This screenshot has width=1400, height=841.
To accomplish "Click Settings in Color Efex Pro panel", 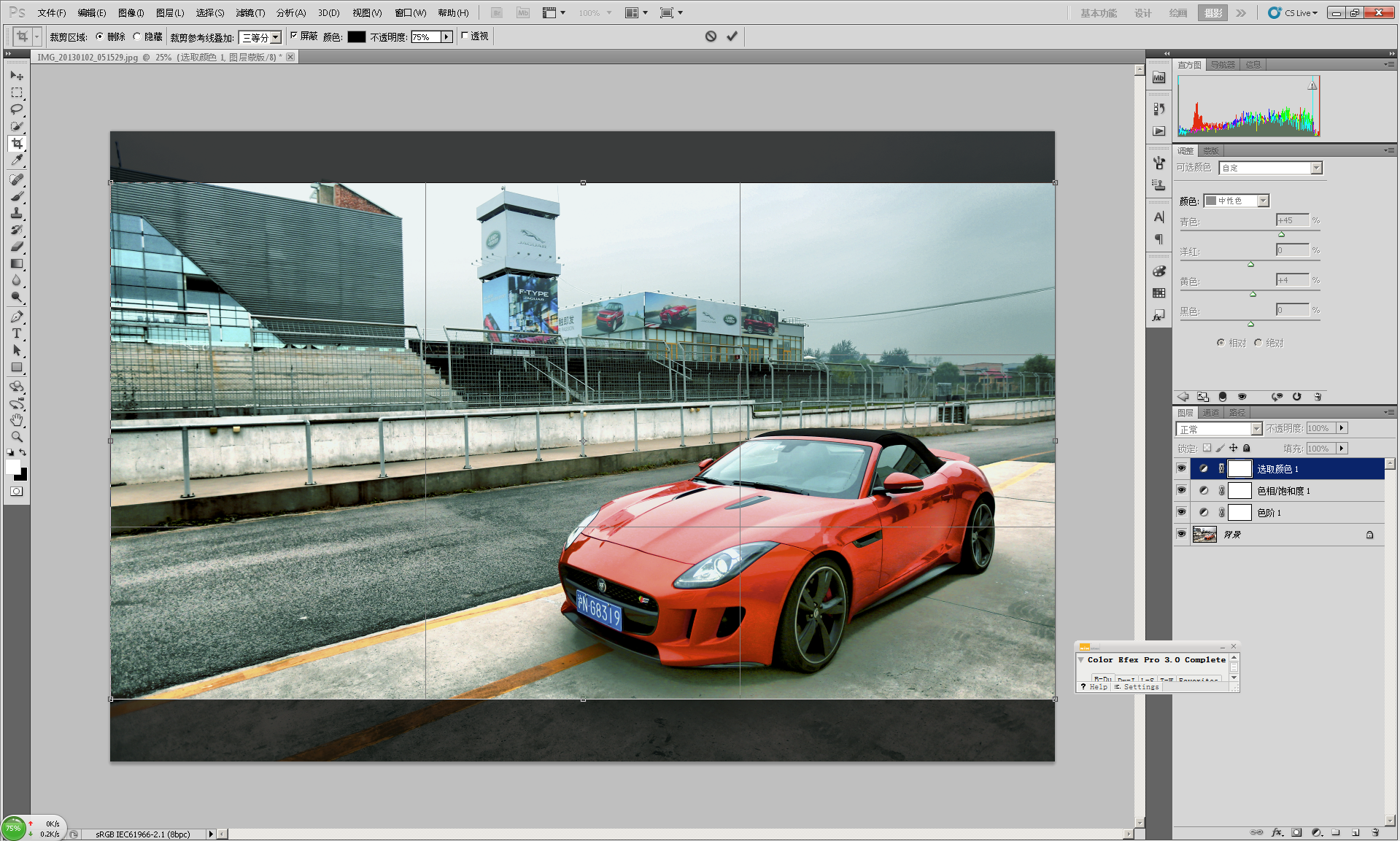I will pyautogui.click(x=1137, y=687).
